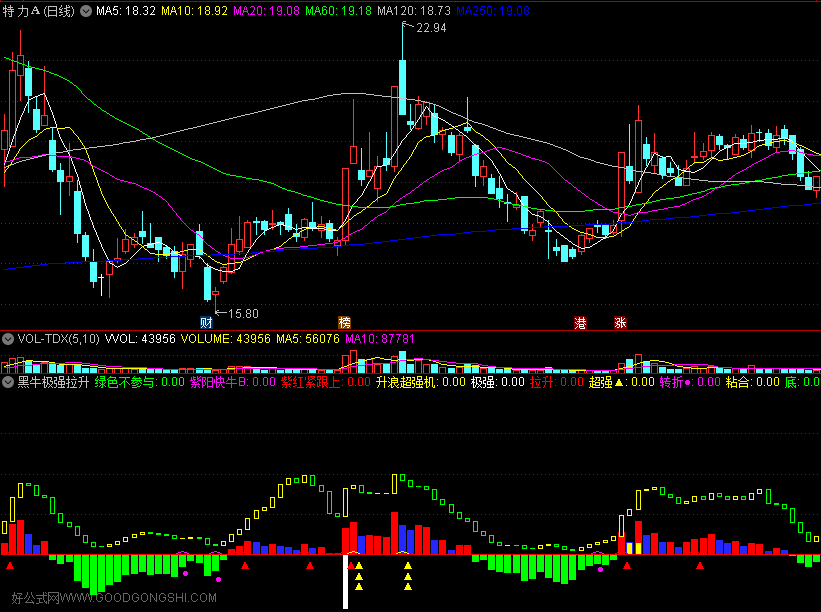This screenshot has width=821, height=612.
Task: Click the 涨 info marker under the chart
Action: (620, 322)
